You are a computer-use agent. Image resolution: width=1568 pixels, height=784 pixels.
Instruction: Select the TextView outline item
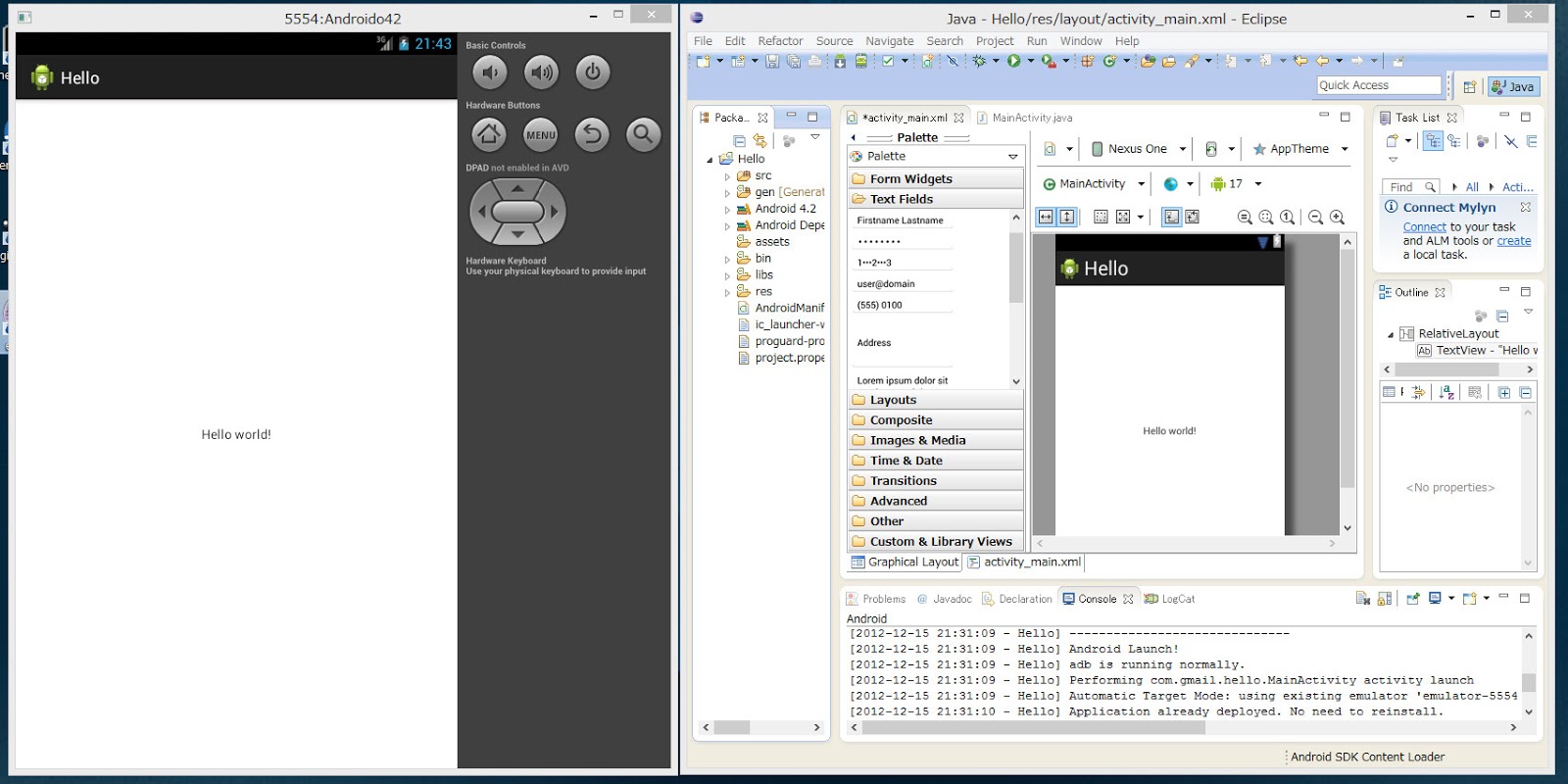tap(1477, 351)
